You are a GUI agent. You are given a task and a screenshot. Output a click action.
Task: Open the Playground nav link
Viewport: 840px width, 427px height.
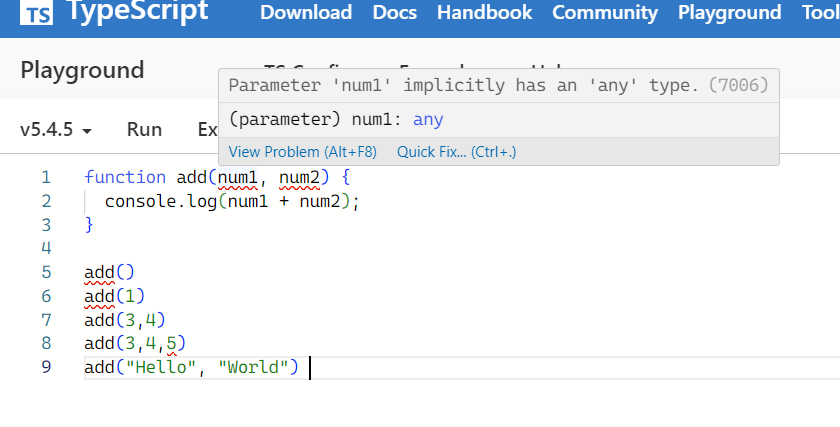(729, 12)
